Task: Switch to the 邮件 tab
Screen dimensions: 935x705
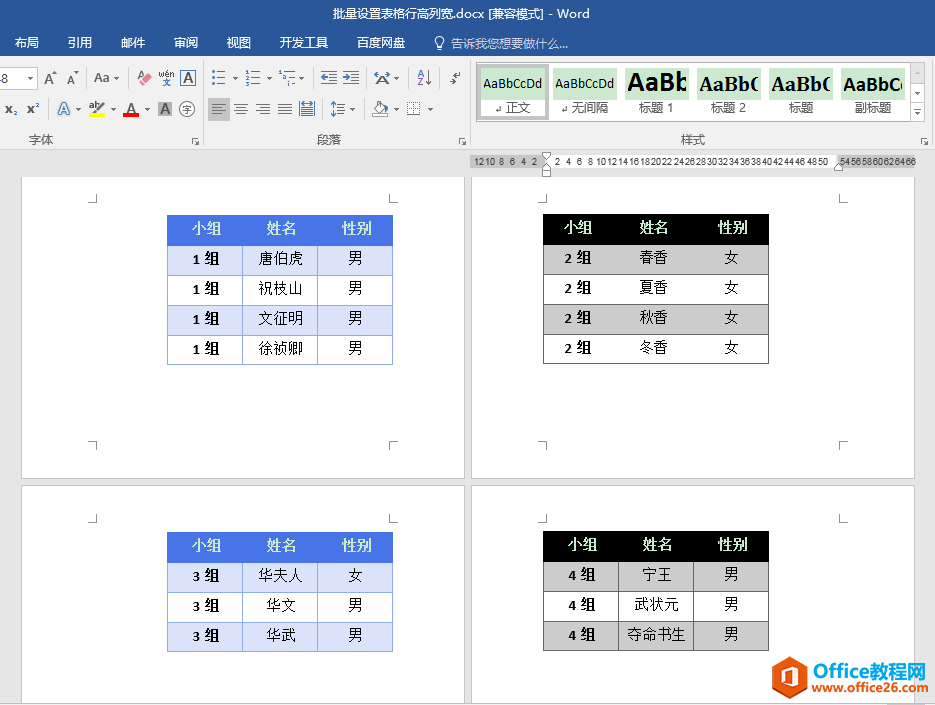Action: [133, 43]
